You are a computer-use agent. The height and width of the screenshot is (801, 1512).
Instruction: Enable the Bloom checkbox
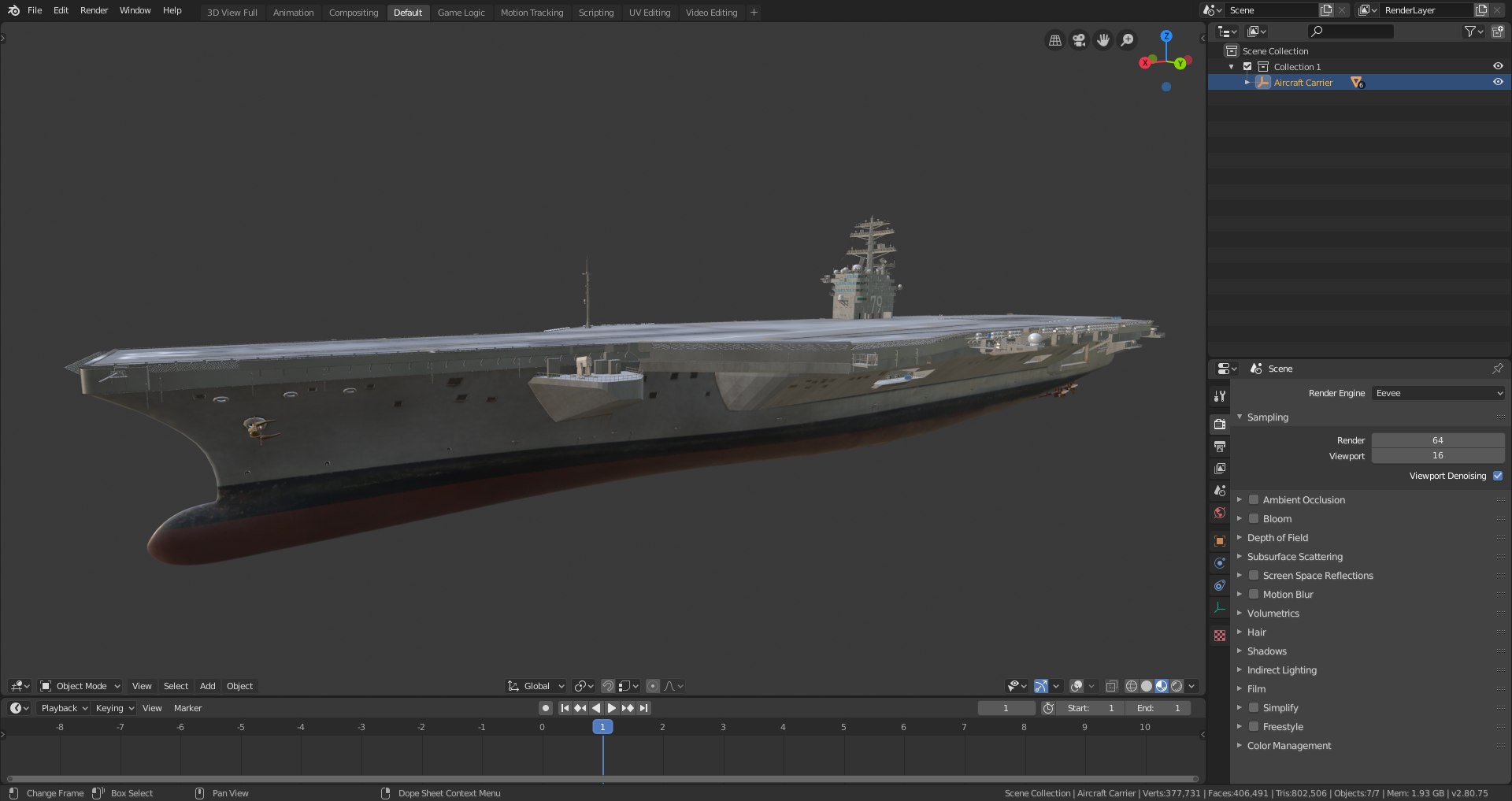[1254, 518]
